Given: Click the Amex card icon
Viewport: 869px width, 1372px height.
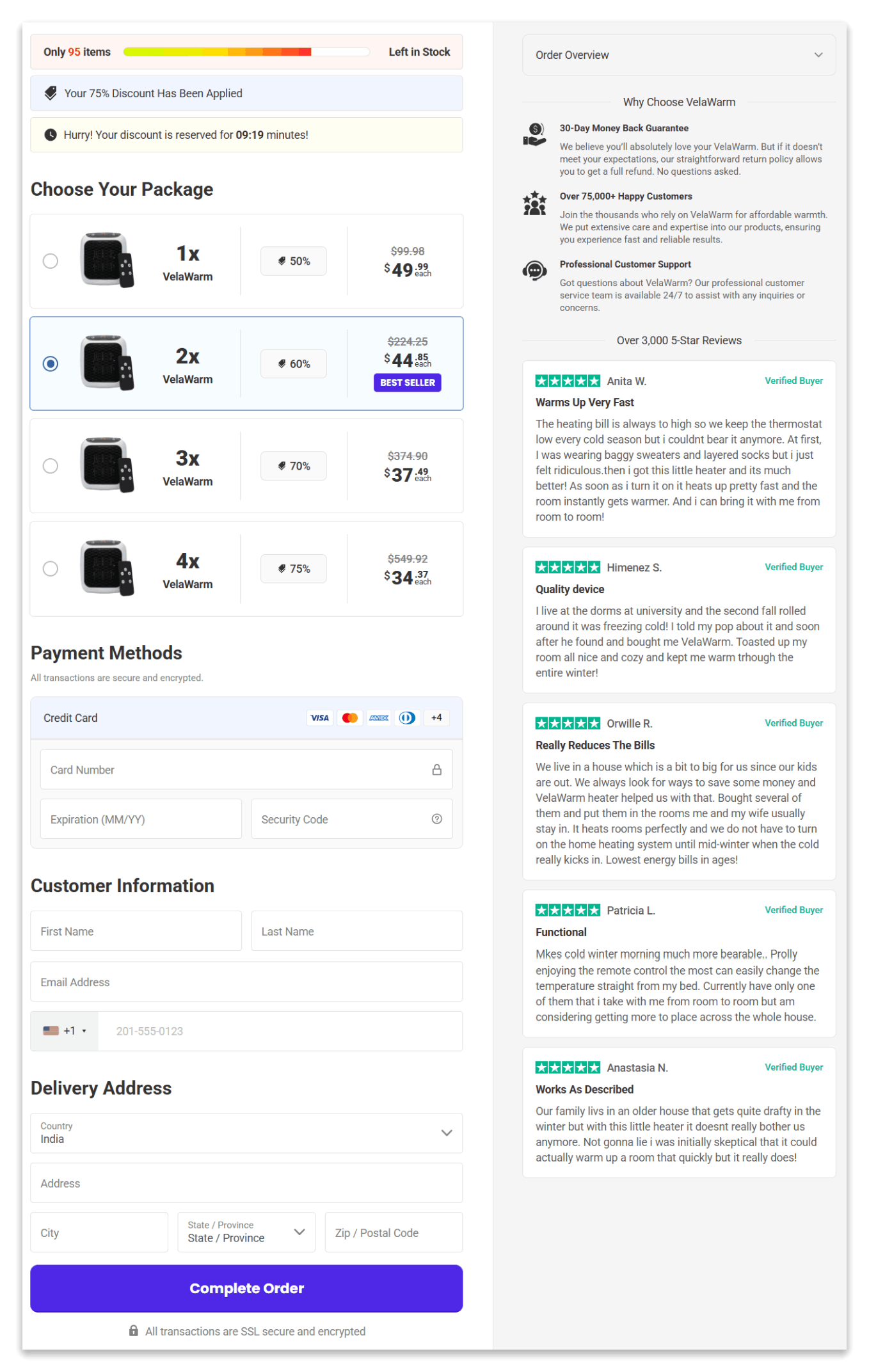Looking at the screenshot, I should click(379, 718).
